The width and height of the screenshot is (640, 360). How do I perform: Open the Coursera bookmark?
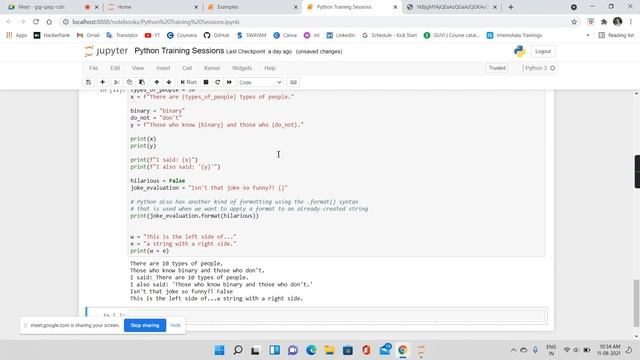(x=182, y=36)
